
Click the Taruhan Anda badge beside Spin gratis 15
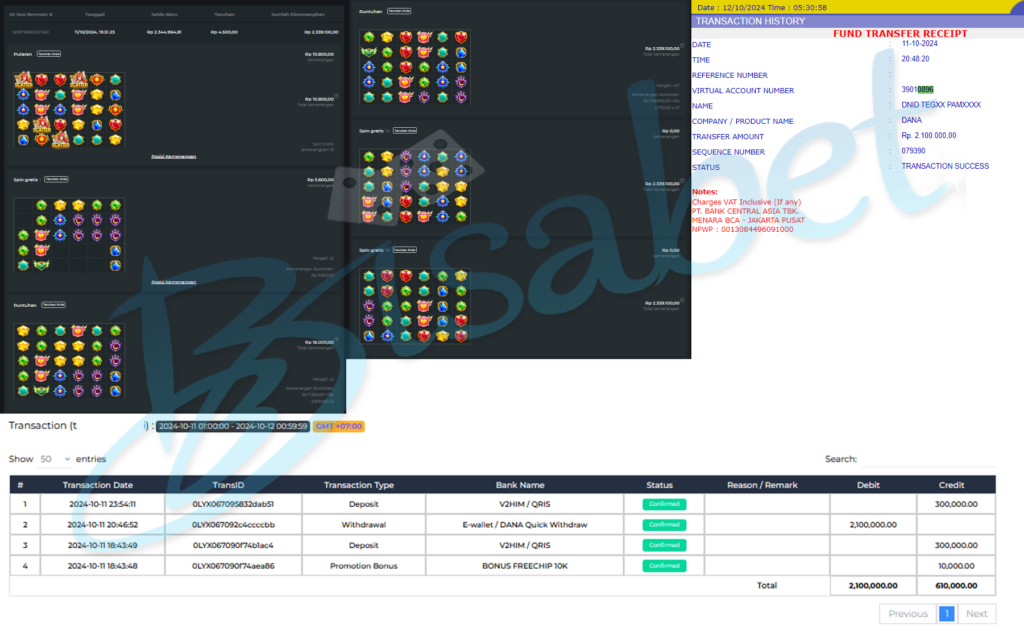[405, 250]
